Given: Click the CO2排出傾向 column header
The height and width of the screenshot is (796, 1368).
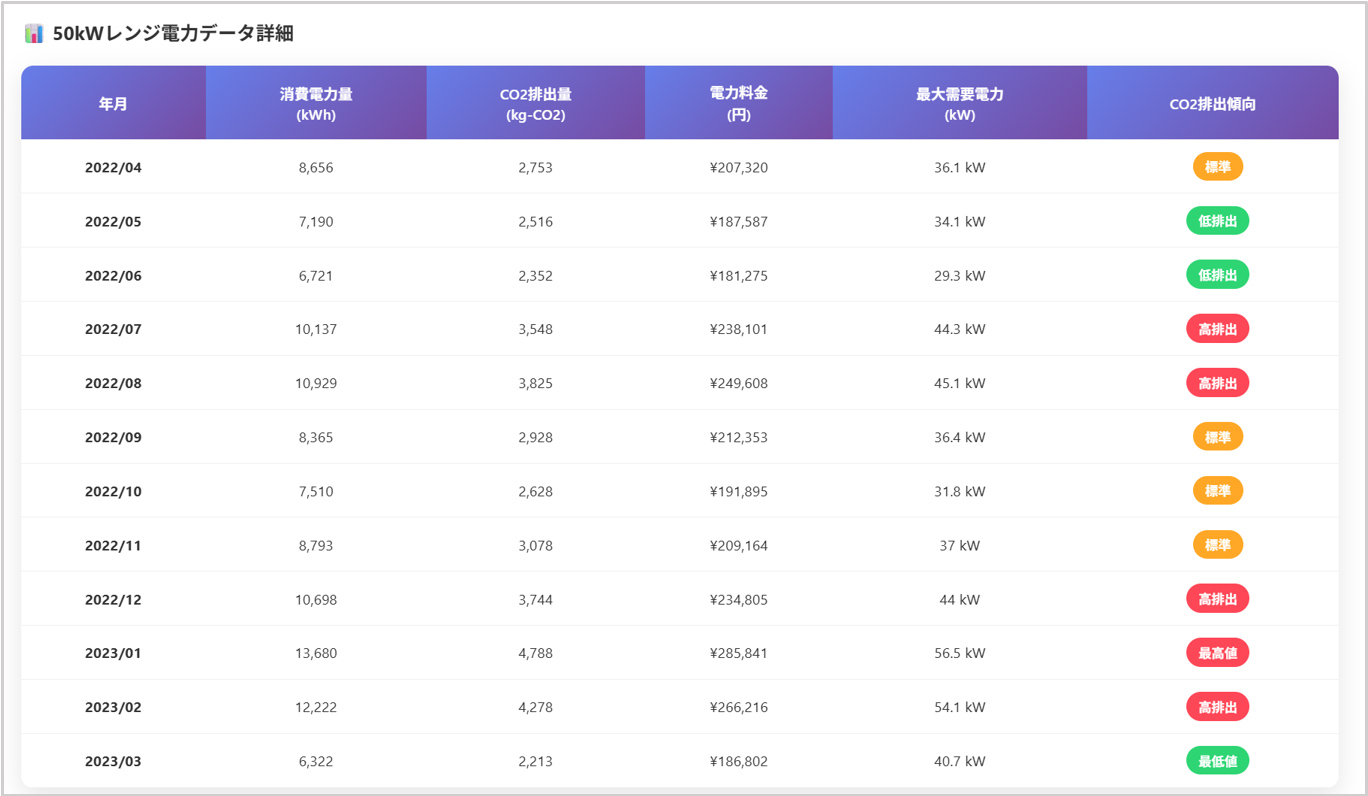Looking at the screenshot, I should (1212, 104).
